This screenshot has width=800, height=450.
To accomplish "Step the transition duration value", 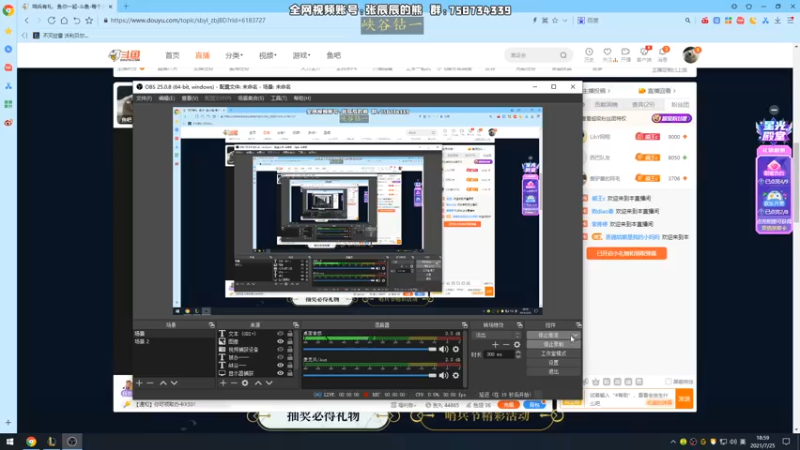I will pyautogui.click(x=518, y=354).
